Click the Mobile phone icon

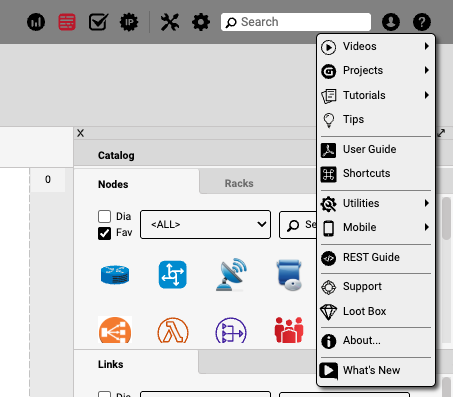pos(329,228)
